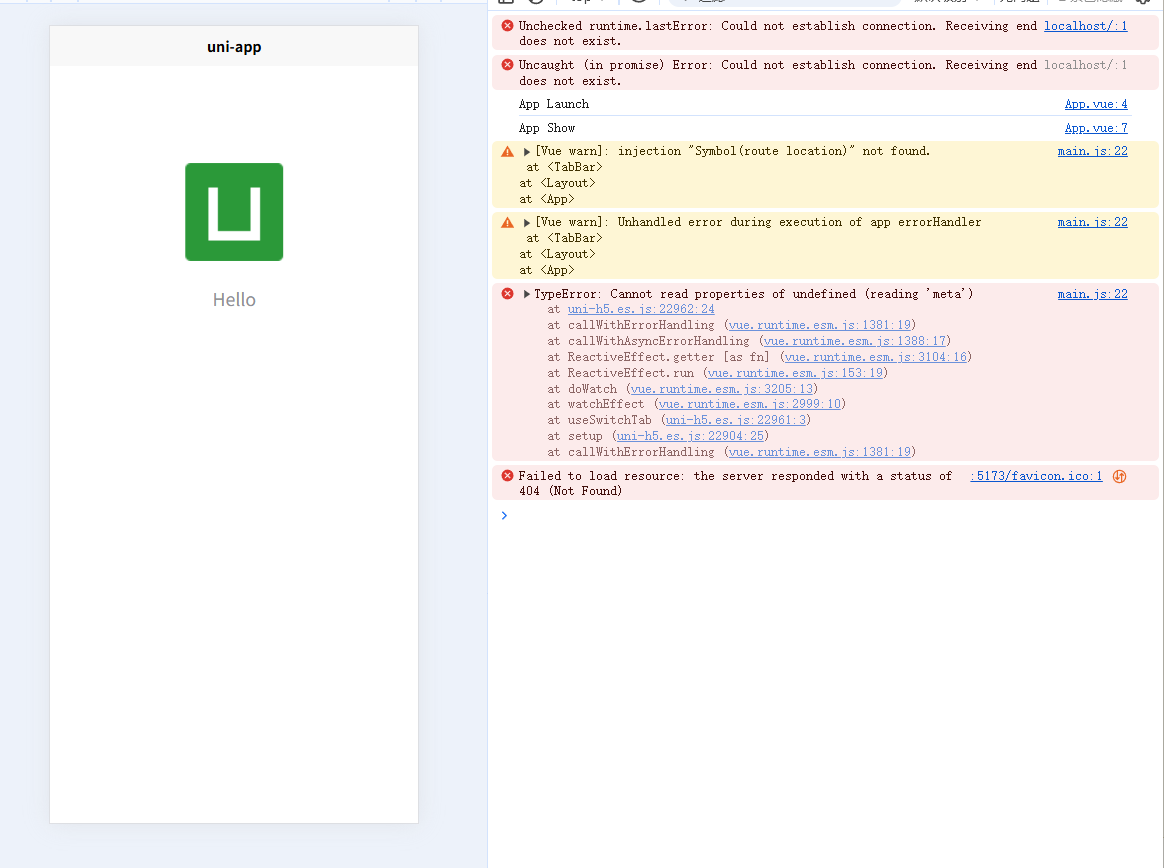1164x868 pixels.
Task: Open main.js:22 link on TypeError row
Action: pyautogui.click(x=1092, y=295)
